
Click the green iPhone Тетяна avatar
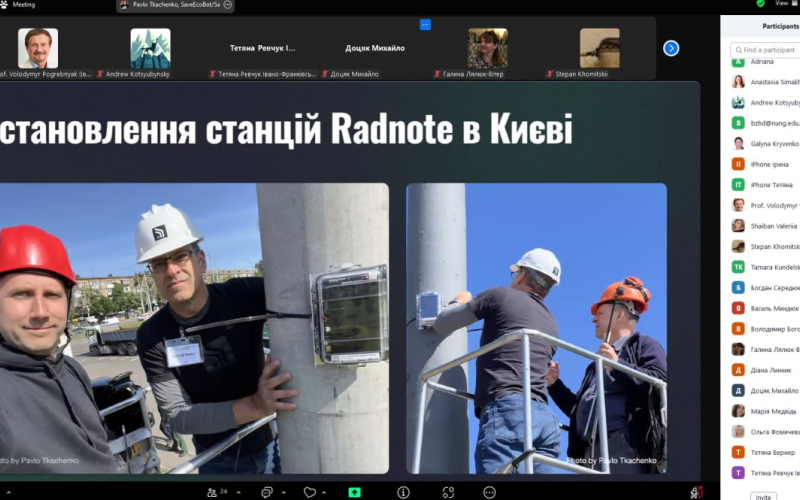[x=738, y=185]
